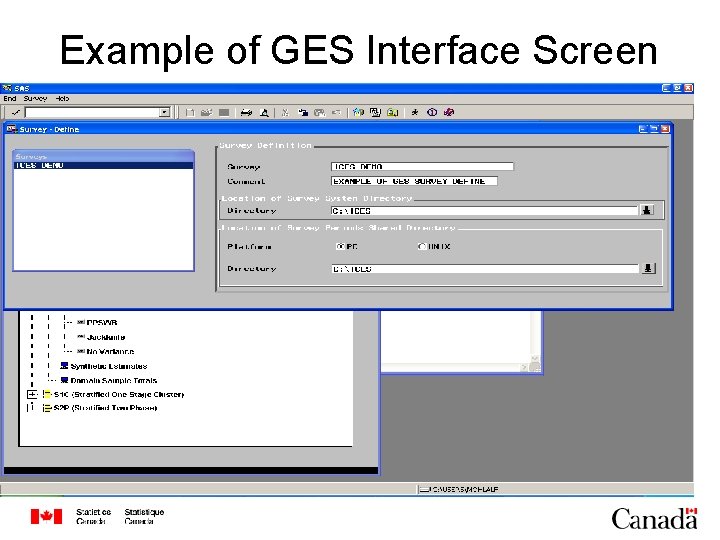This screenshot has height=540, width=720.
Task: Select ICES DEMO in Surveys list
Action: coord(103,166)
